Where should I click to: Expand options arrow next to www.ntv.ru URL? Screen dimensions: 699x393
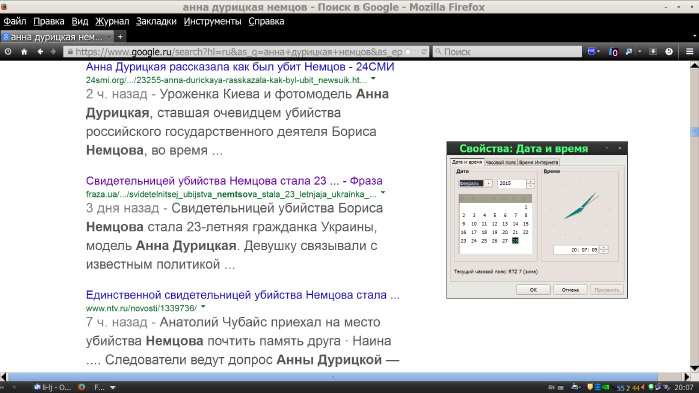coord(203,307)
